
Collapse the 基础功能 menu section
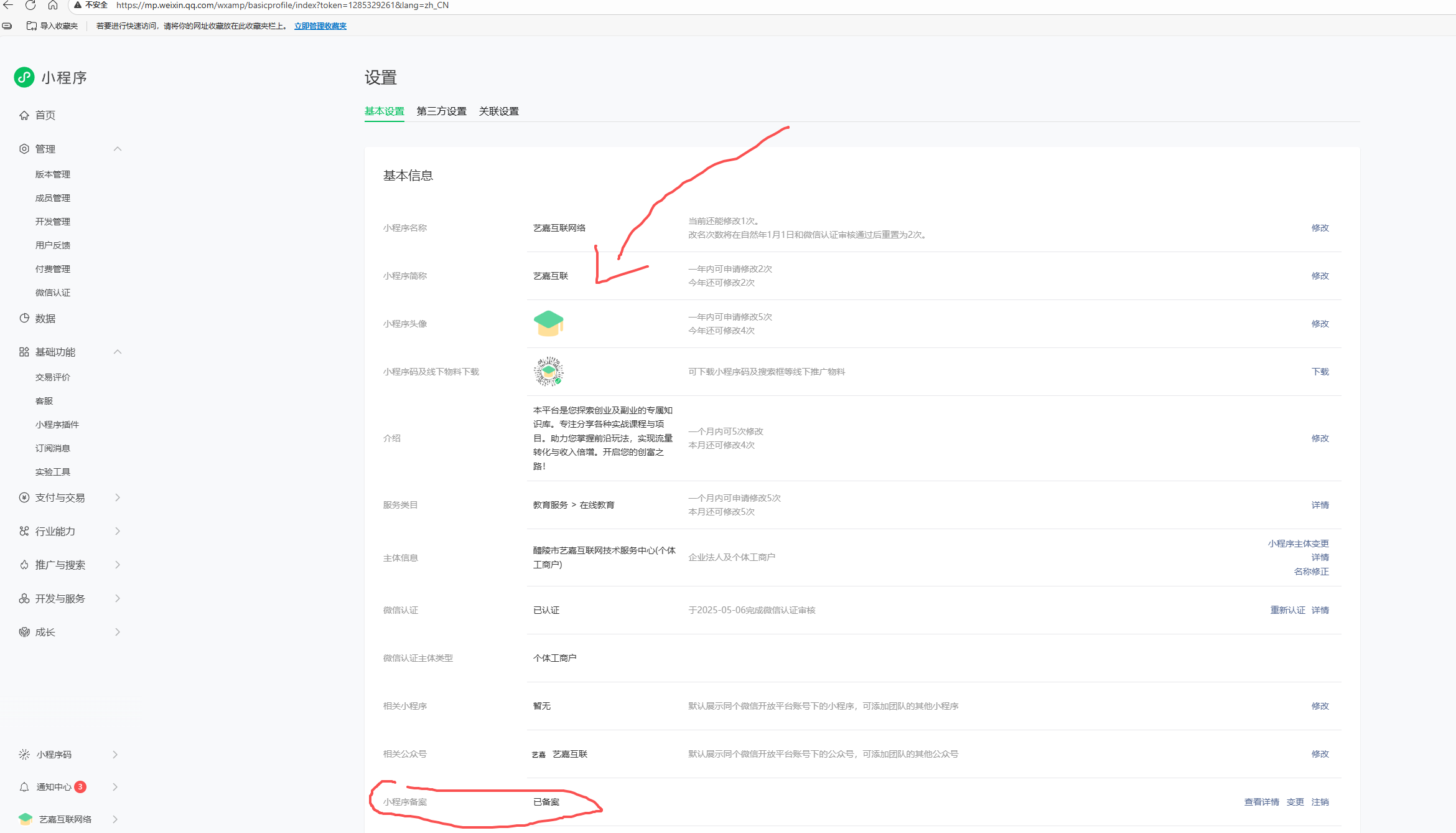tap(118, 352)
